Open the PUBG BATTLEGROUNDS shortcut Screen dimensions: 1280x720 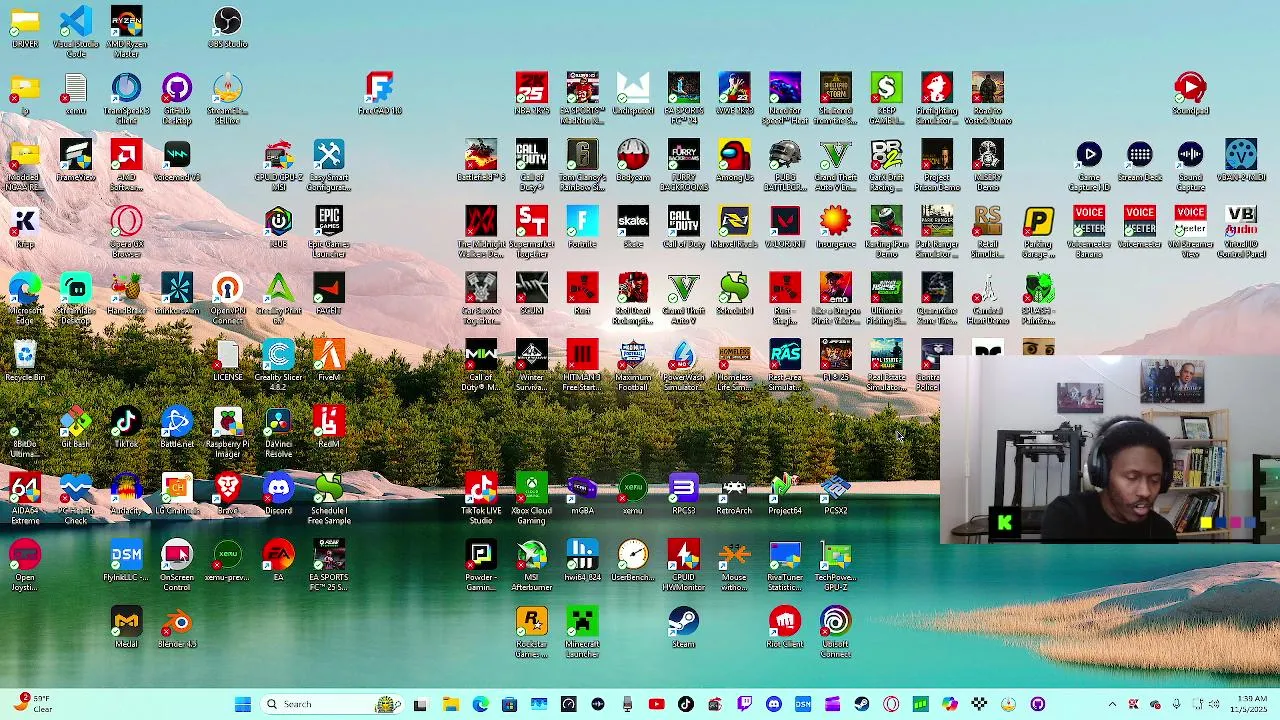tap(785, 162)
